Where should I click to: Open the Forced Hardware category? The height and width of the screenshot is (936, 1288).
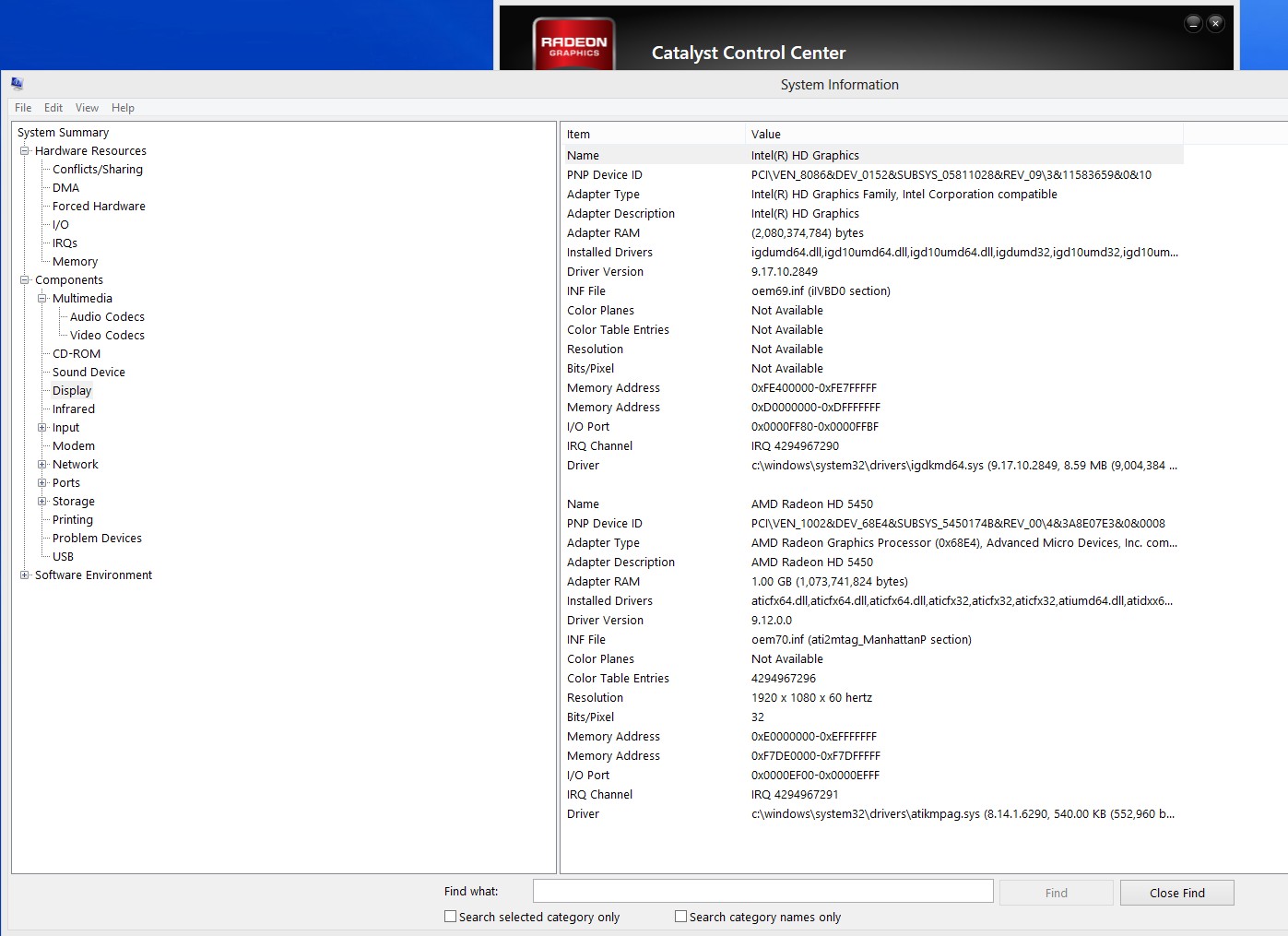(99, 206)
